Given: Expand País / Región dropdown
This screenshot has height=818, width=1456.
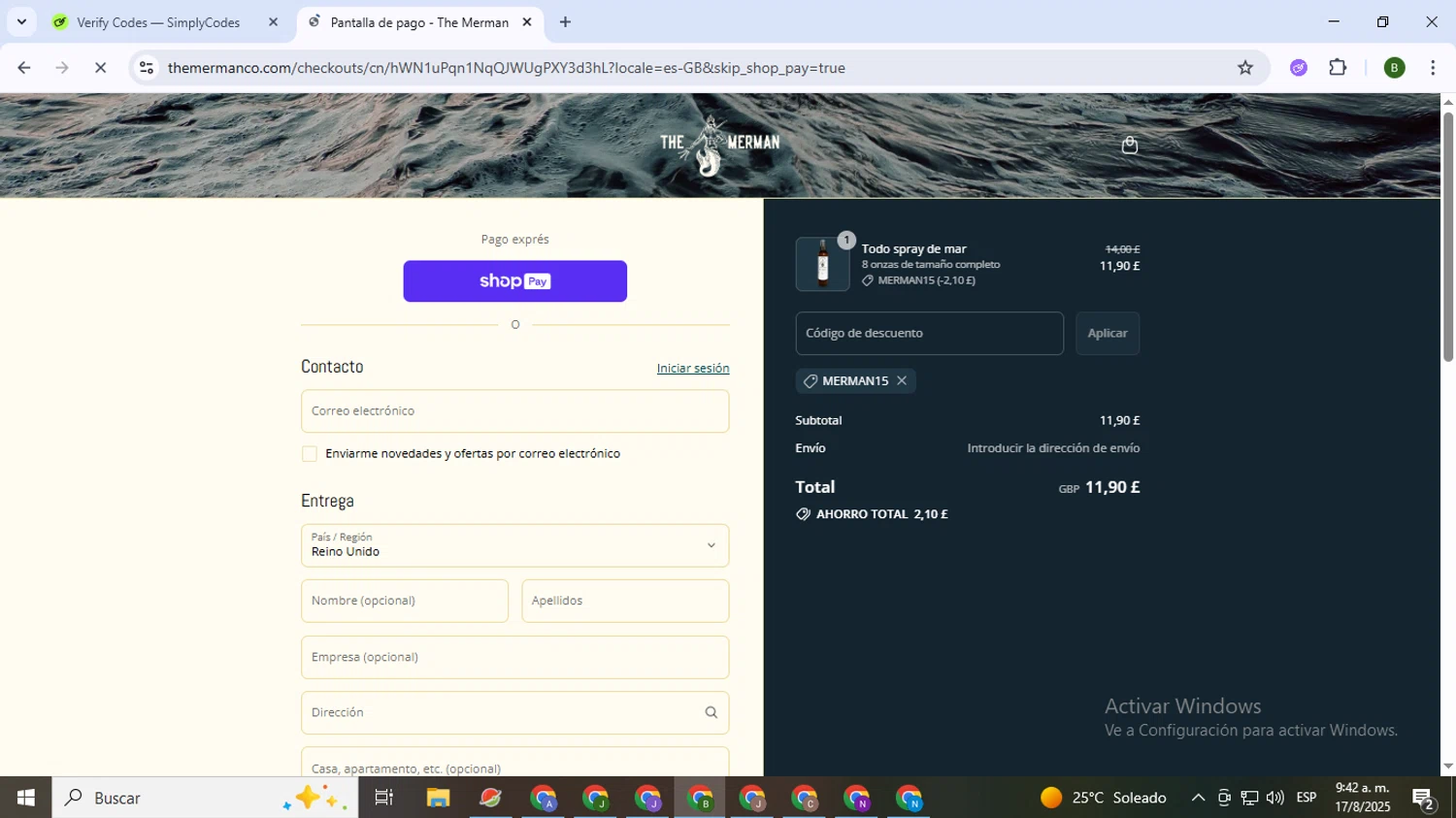Looking at the screenshot, I should coord(514,545).
